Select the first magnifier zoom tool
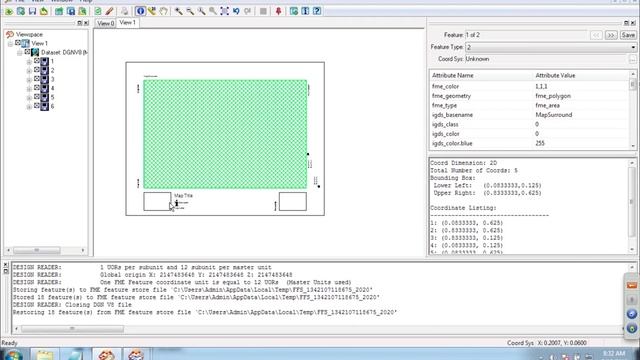The image size is (640, 360). click(179, 11)
